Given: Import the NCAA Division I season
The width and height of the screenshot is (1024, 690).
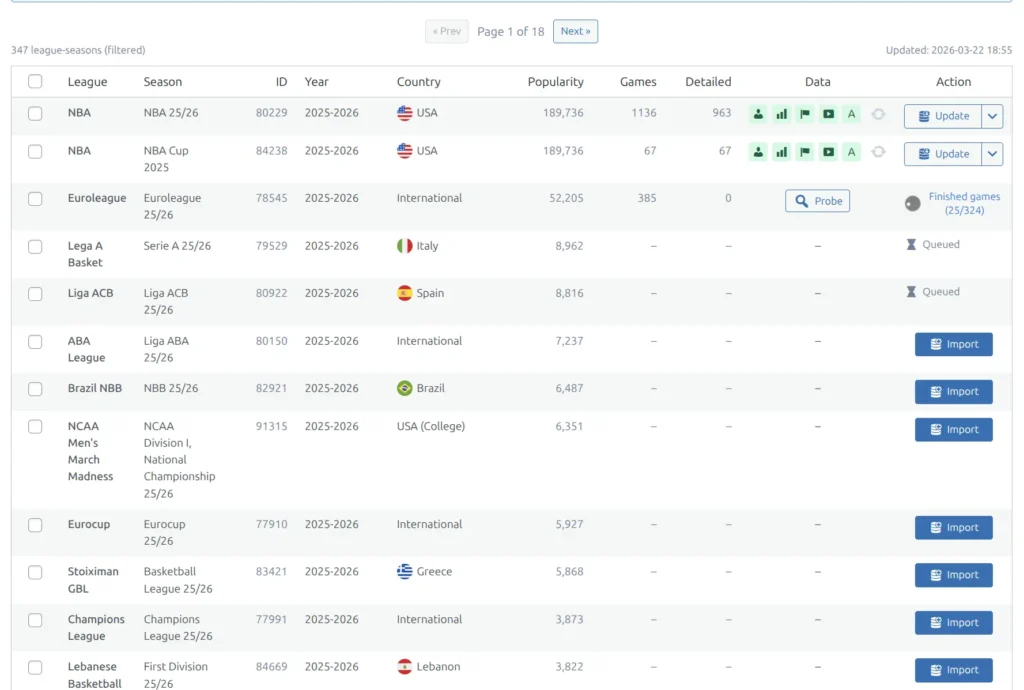Looking at the screenshot, I should click(x=953, y=430).
